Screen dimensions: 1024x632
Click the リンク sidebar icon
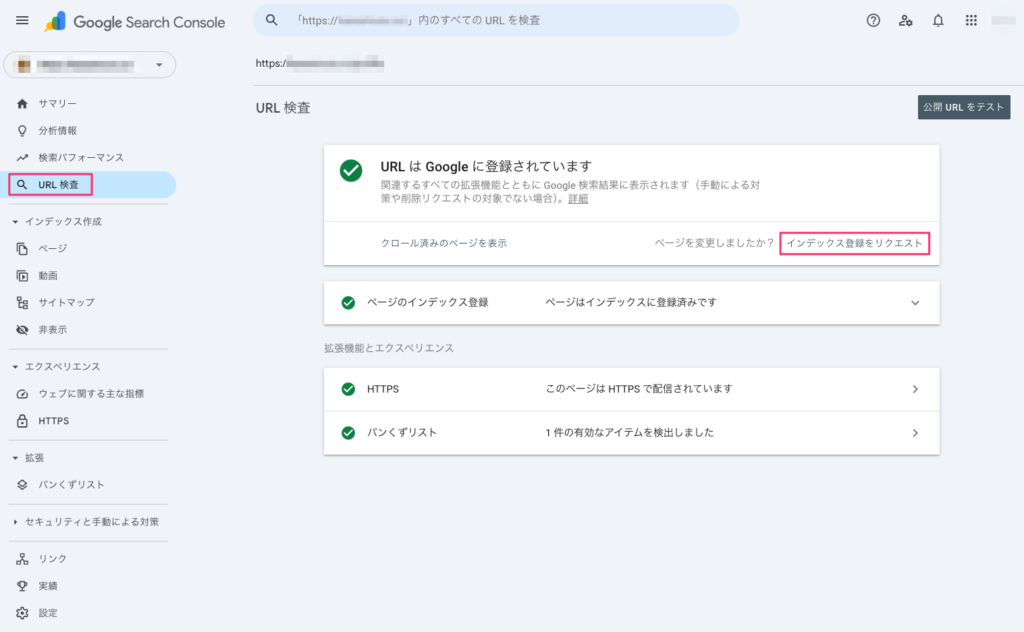click(x=22, y=558)
